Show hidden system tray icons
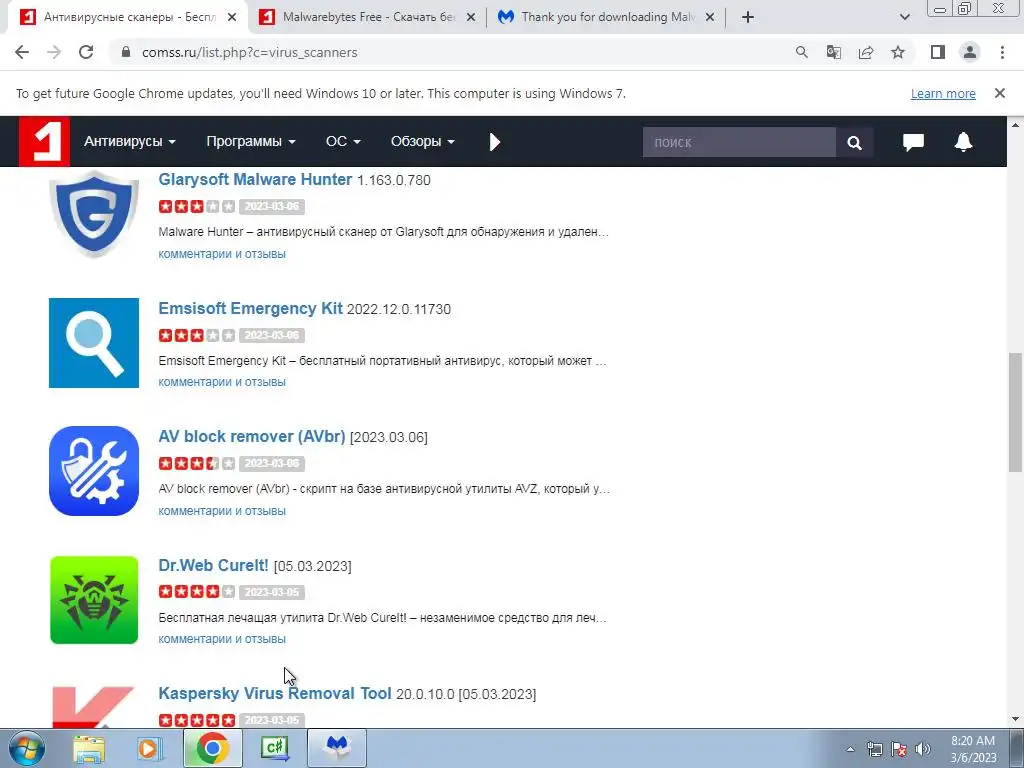Viewport: 1024px width, 768px height. coord(850,749)
